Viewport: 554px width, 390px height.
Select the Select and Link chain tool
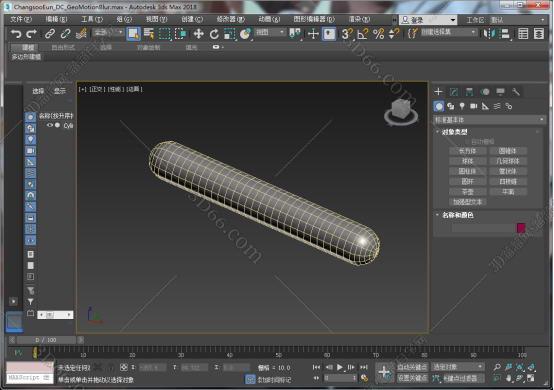(x=49, y=34)
